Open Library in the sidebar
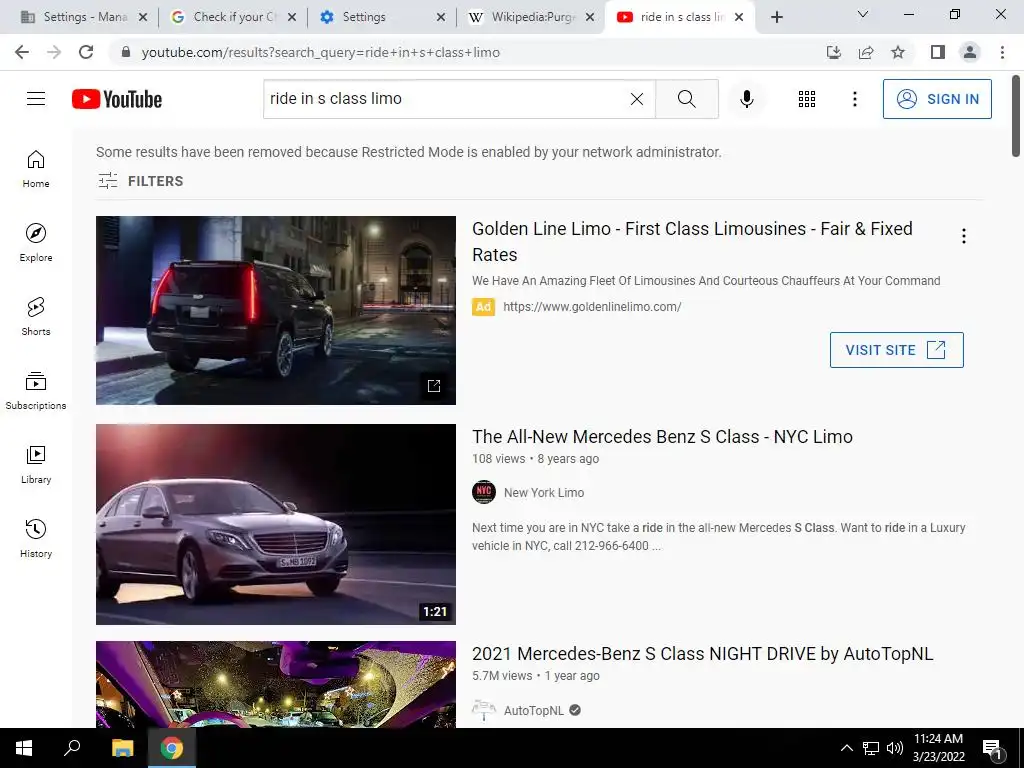The width and height of the screenshot is (1024, 768). 36,464
